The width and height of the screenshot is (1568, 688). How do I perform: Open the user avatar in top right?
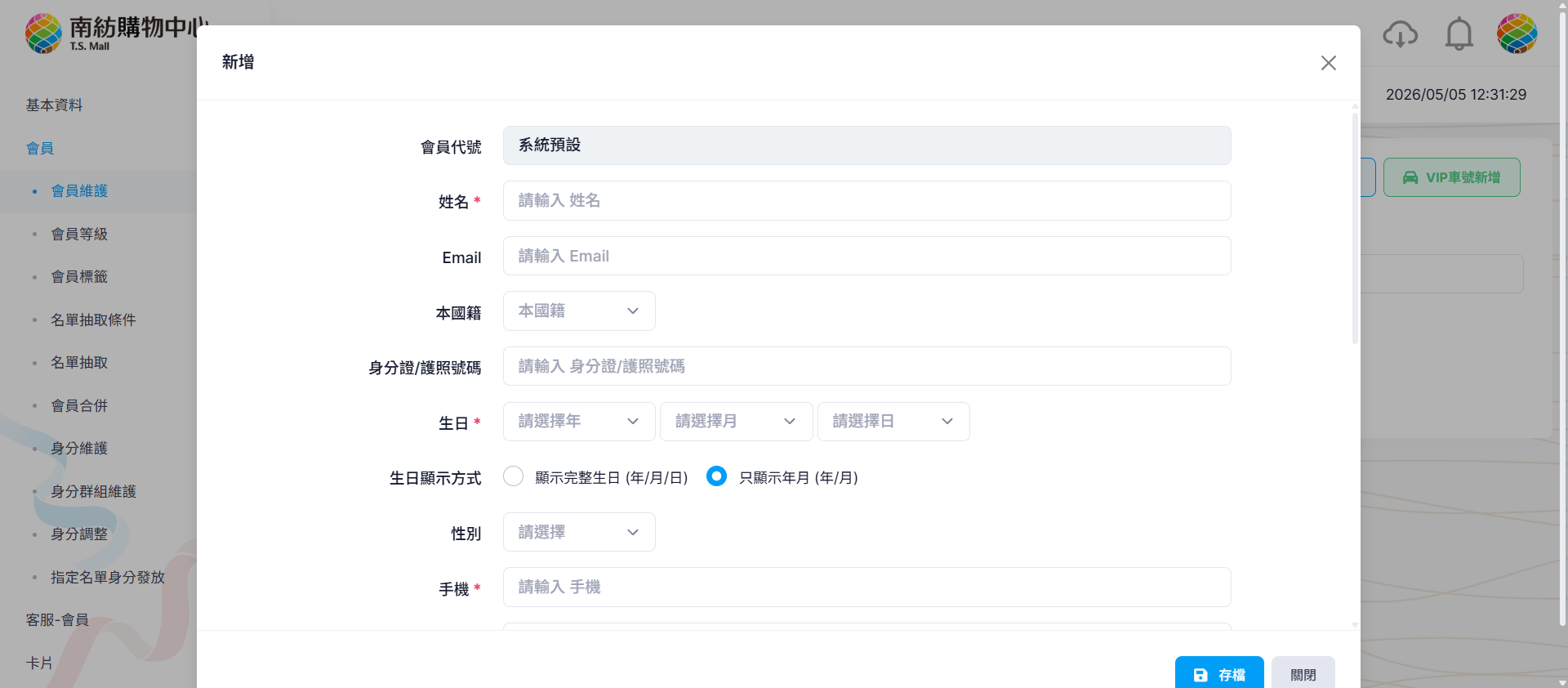point(1517,34)
